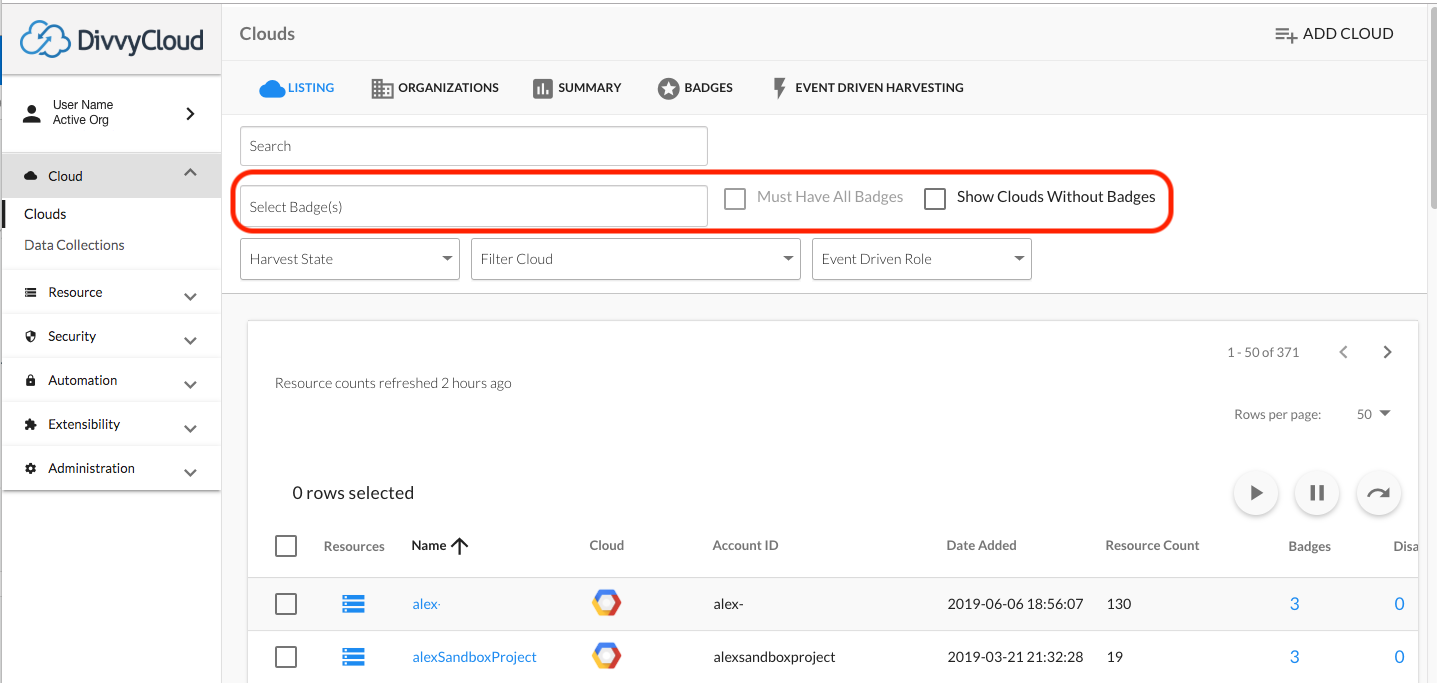Open resources icon for alexSandboxProject row

(353, 657)
